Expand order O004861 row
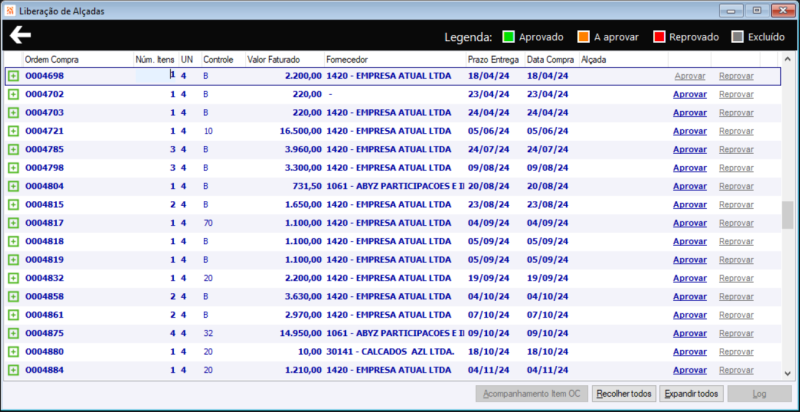The width and height of the screenshot is (800, 412). pyautogui.click(x=13, y=315)
